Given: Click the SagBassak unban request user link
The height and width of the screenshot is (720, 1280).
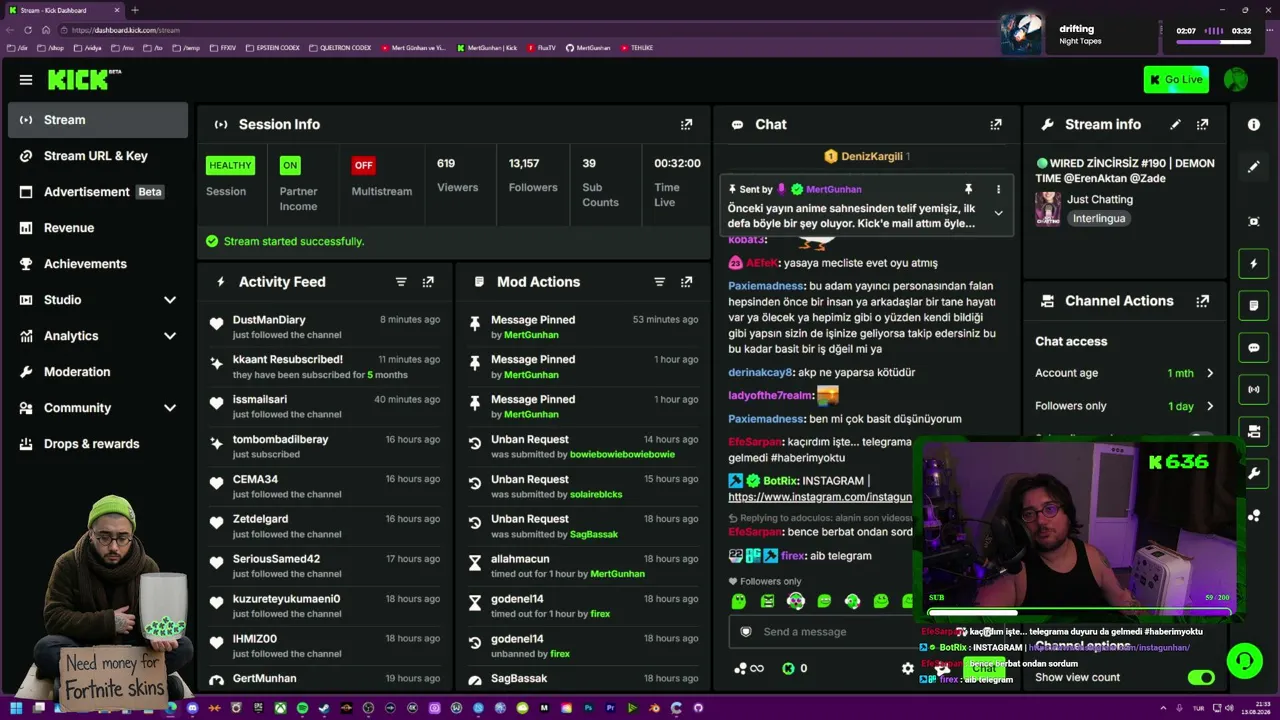Looking at the screenshot, I should 594,534.
